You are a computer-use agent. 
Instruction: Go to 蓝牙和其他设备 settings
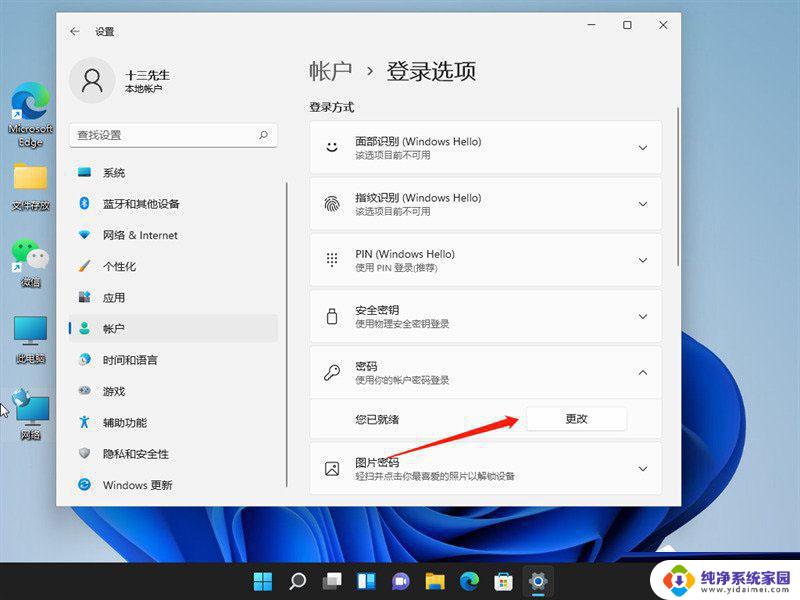coord(173,204)
